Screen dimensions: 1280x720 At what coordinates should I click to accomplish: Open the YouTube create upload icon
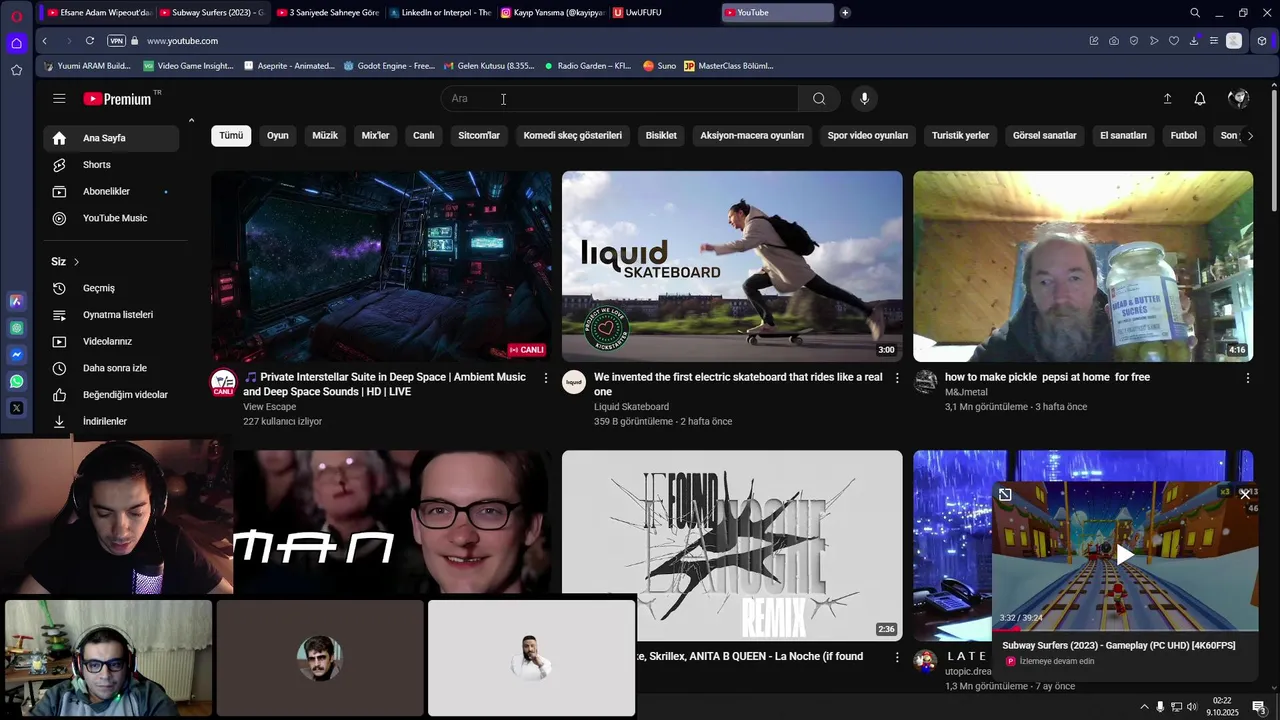(1167, 98)
